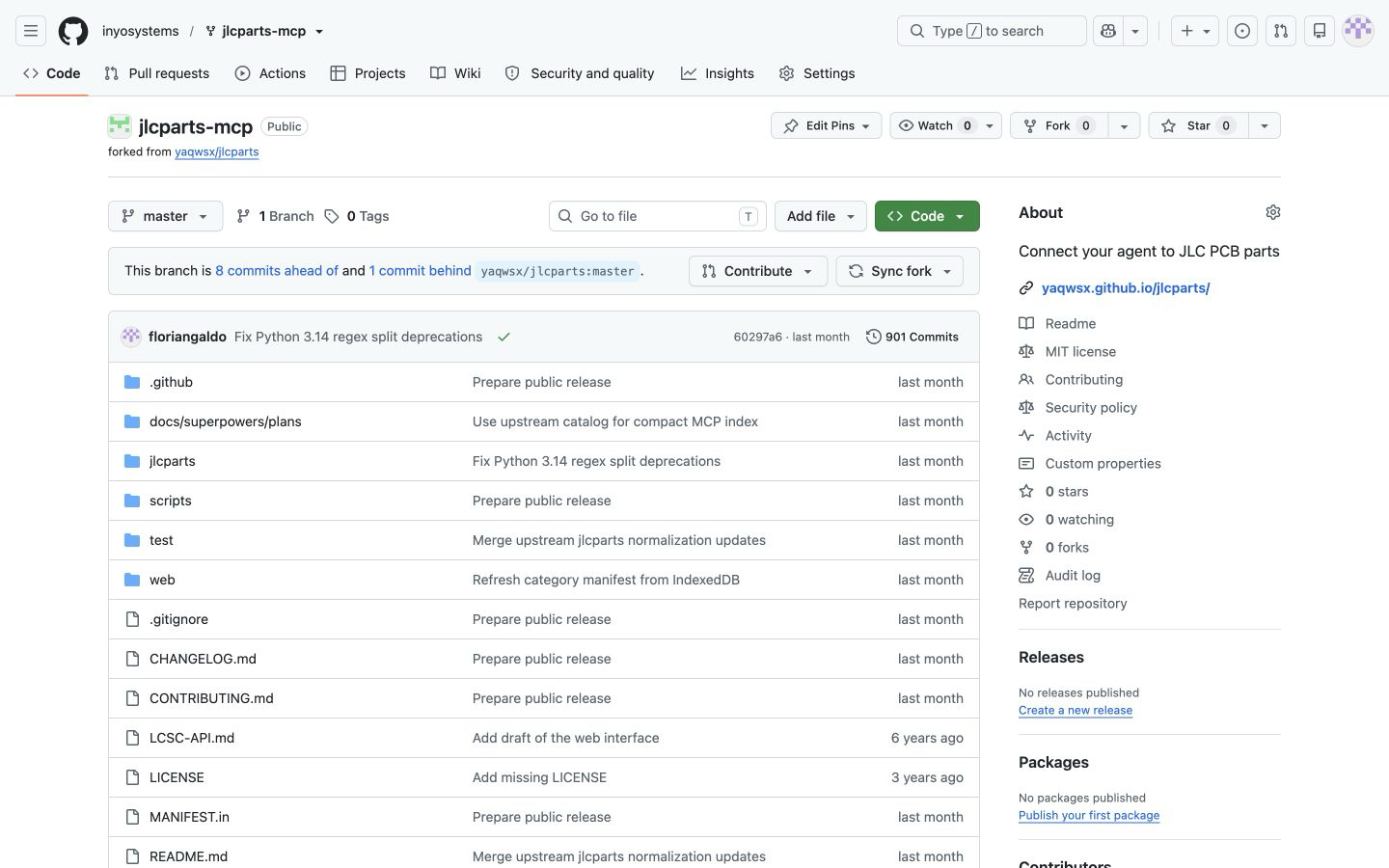Open the README.md file

188,856
